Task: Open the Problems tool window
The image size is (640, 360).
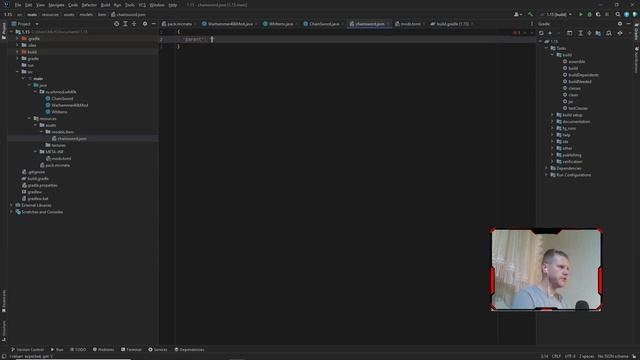Action: [x=103, y=349]
